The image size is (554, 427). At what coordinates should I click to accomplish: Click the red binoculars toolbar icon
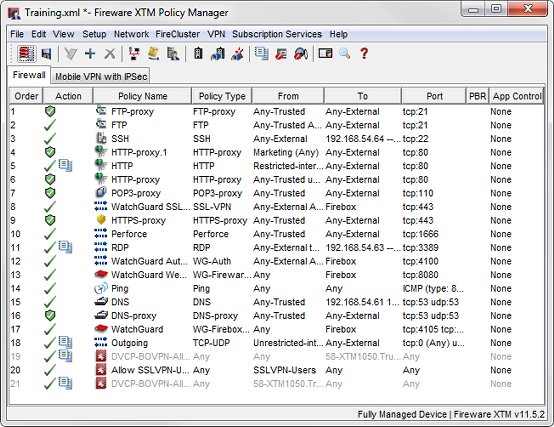point(301,54)
